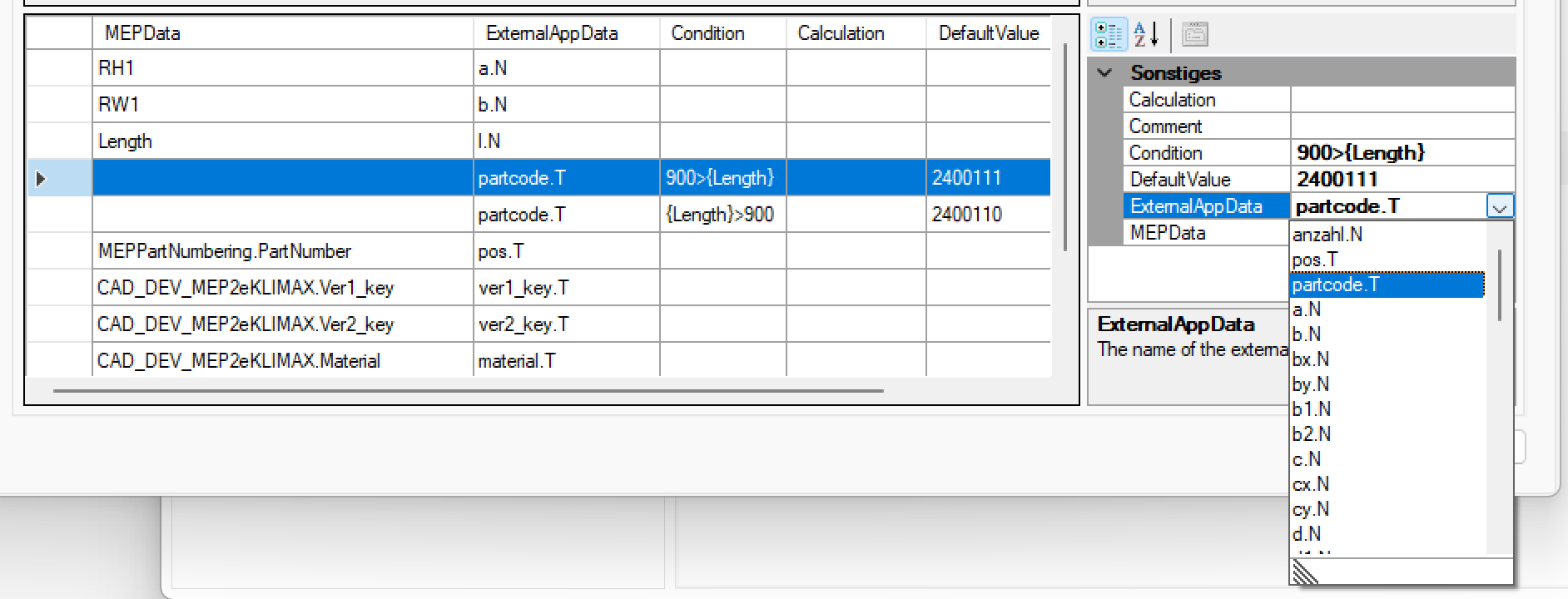Edit Condition value 900>{Length}
This screenshot has width=1568, height=599.
(x=1402, y=153)
